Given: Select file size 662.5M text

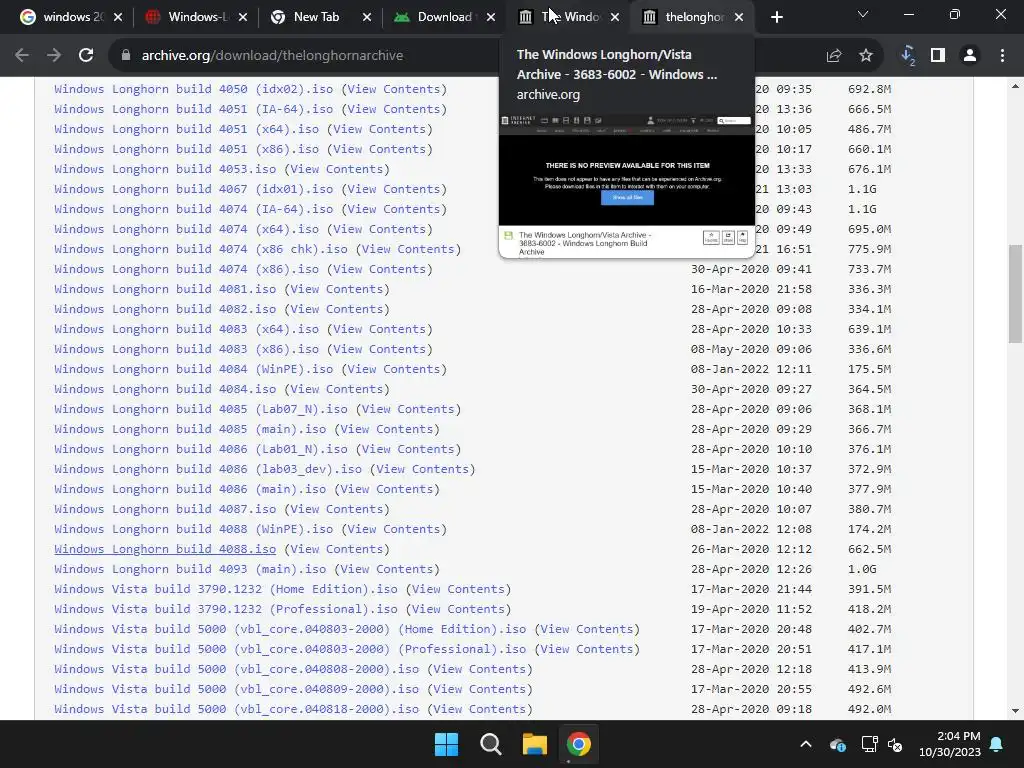Looking at the screenshot, I should [x=869, y=549].
